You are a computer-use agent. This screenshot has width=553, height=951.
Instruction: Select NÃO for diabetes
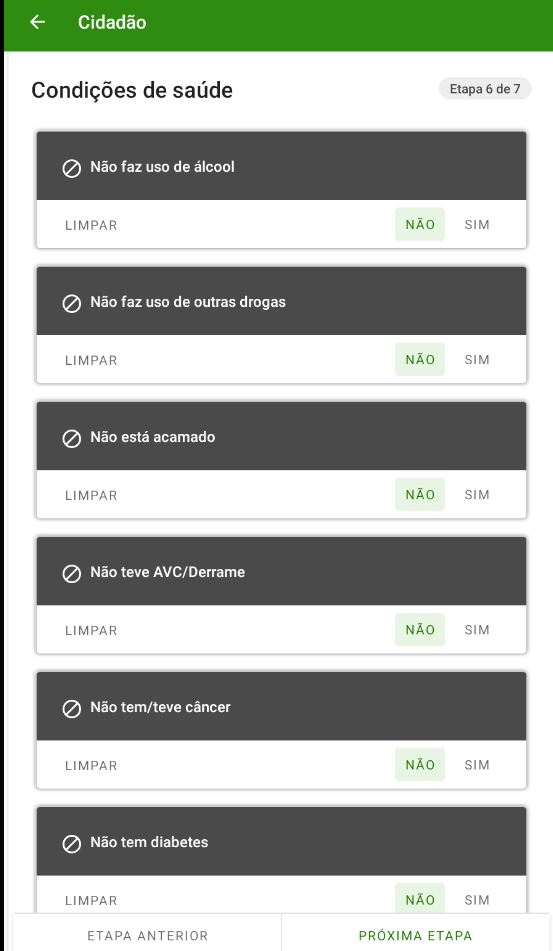pos(420,898)
